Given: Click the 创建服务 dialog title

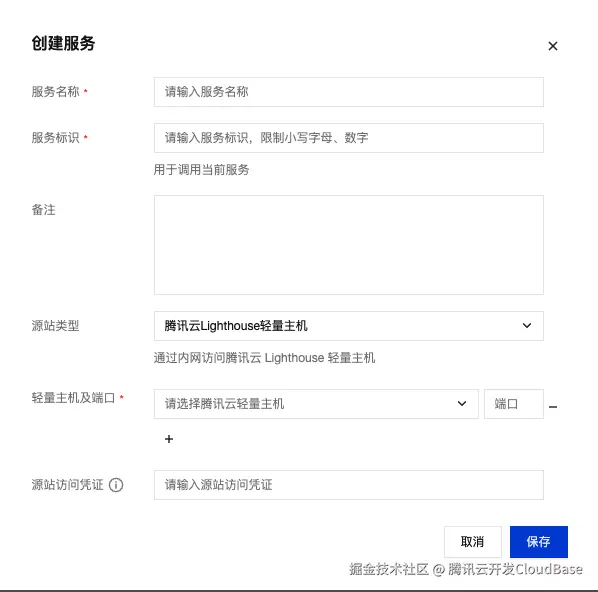Looking at the screenshot, I should (x=63, y=43).
